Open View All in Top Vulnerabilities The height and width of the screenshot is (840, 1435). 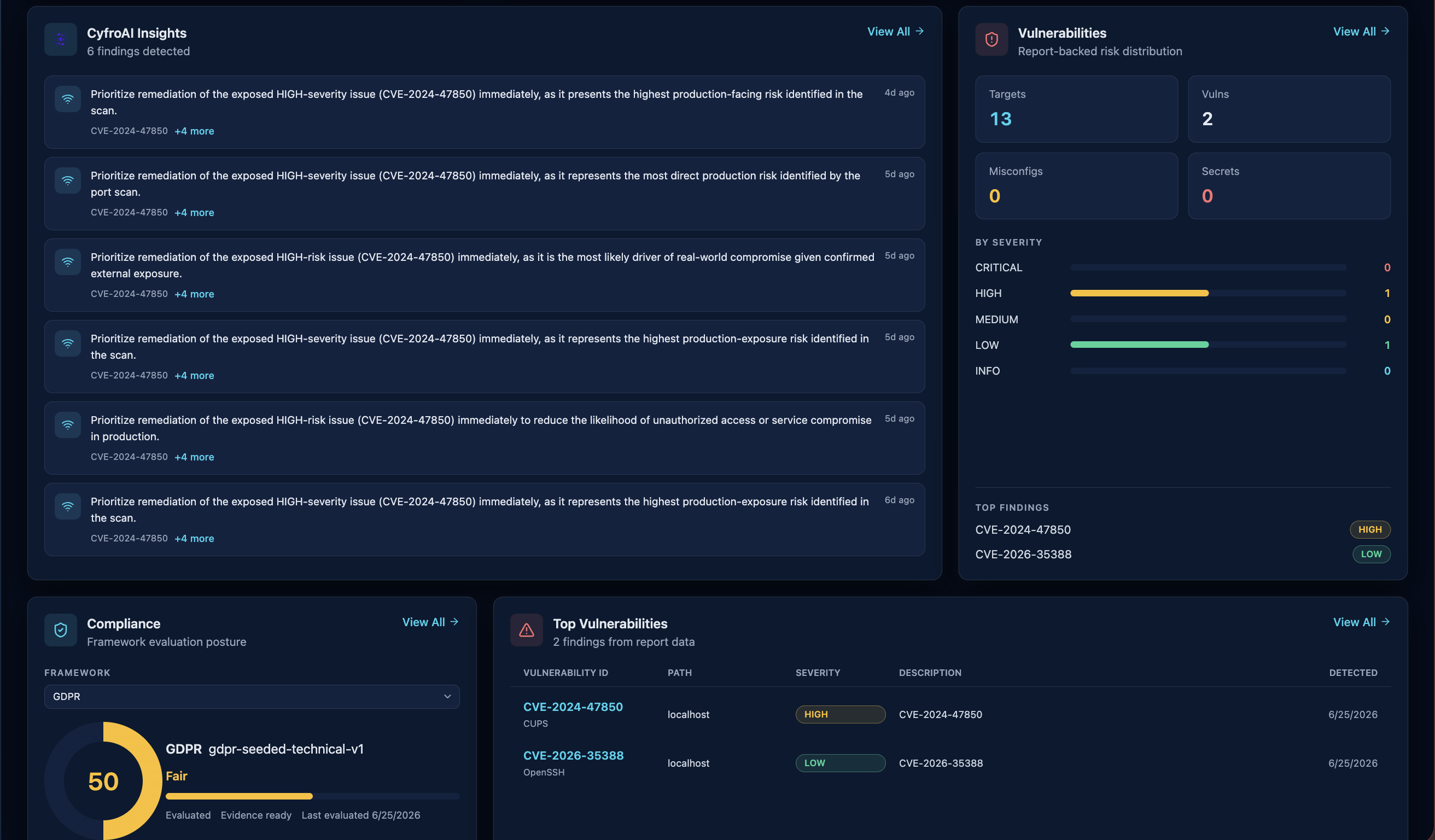click(1361, 622)
